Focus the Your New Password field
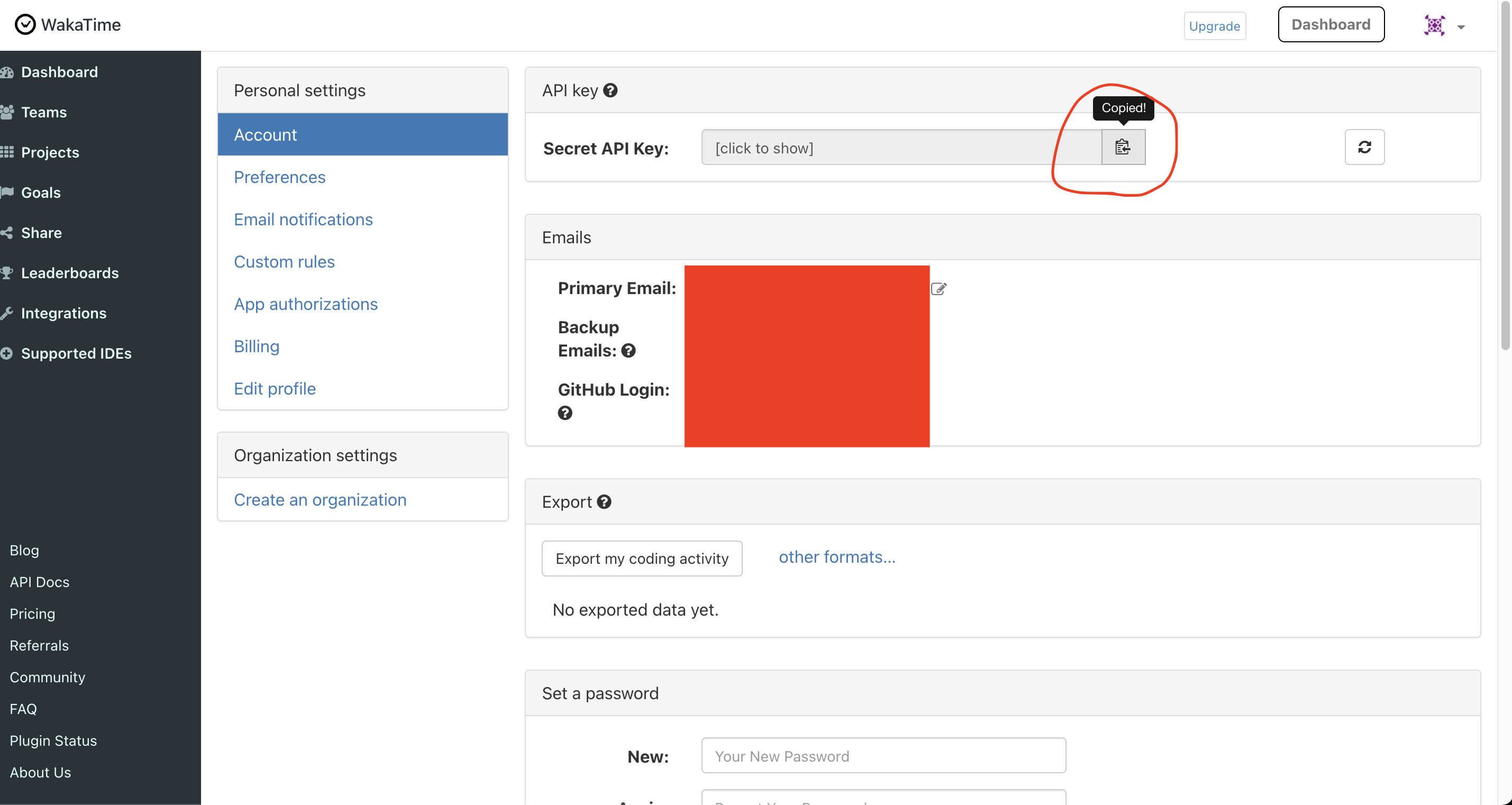This screenshot has height=805, width=1512. pyautogui.click(x=883, y=756)
